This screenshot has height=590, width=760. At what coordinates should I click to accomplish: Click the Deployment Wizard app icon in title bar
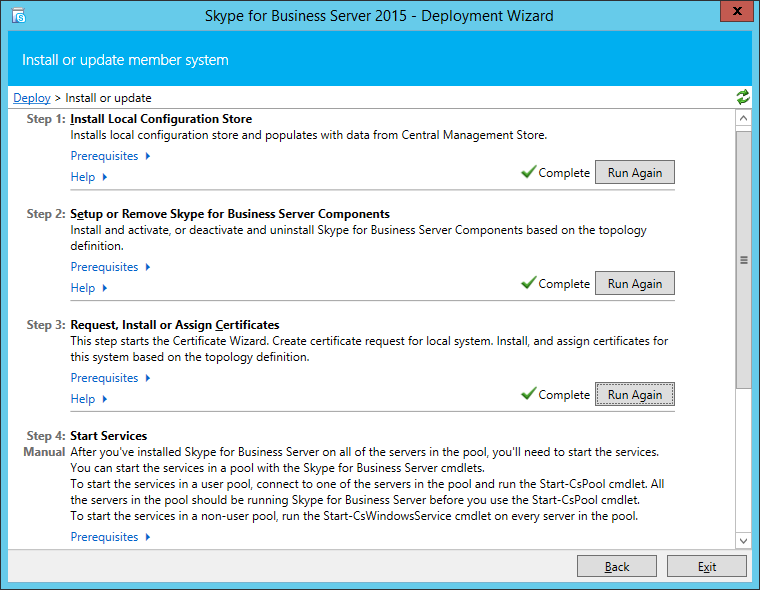18,16
